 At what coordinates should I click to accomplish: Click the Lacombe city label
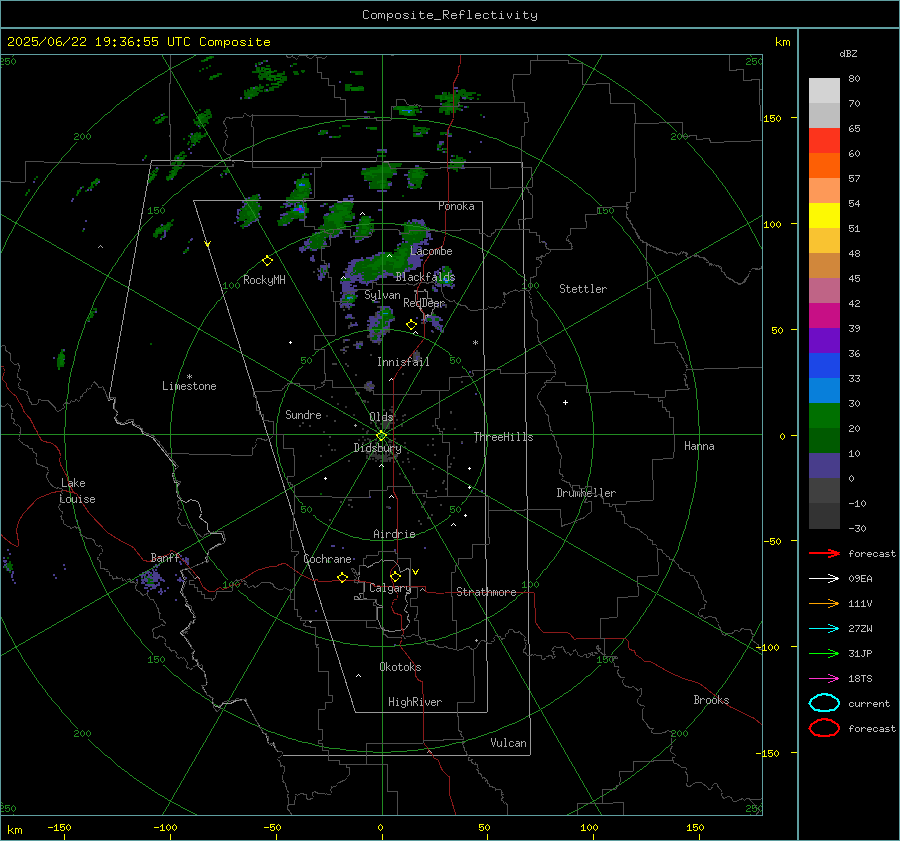coord(431,251)
